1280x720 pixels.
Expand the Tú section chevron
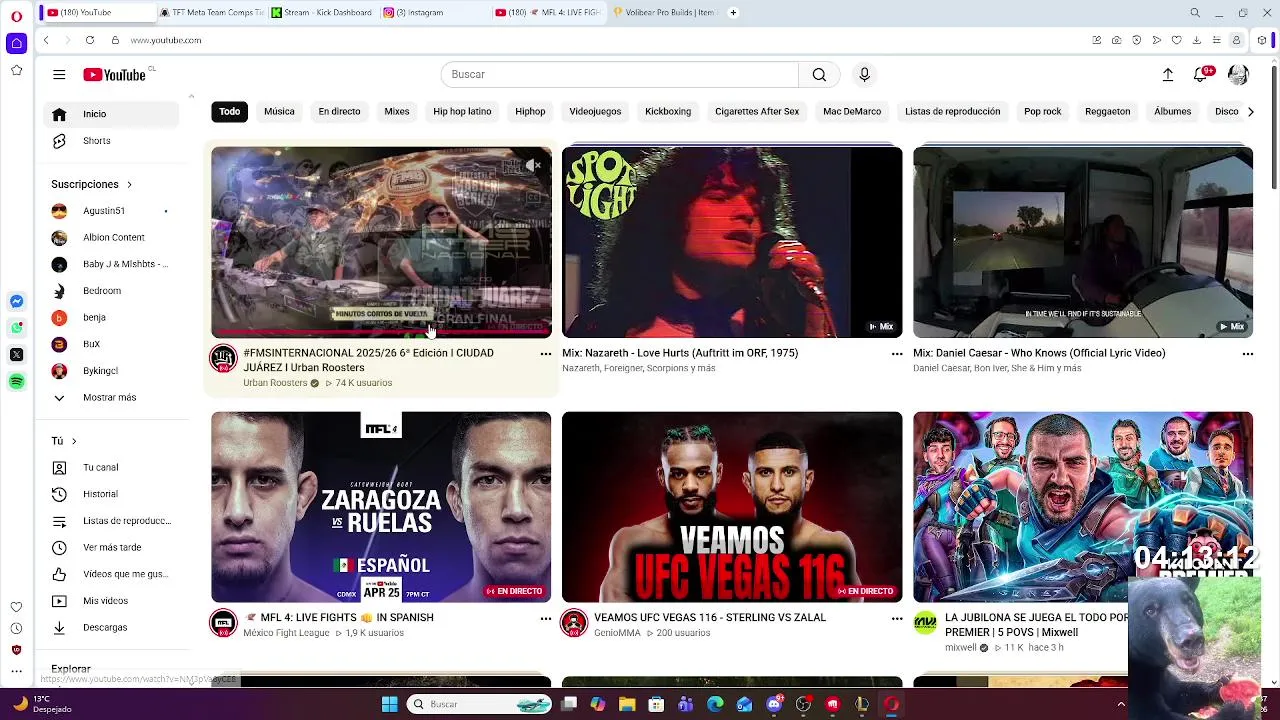click(x=73, y=441)
